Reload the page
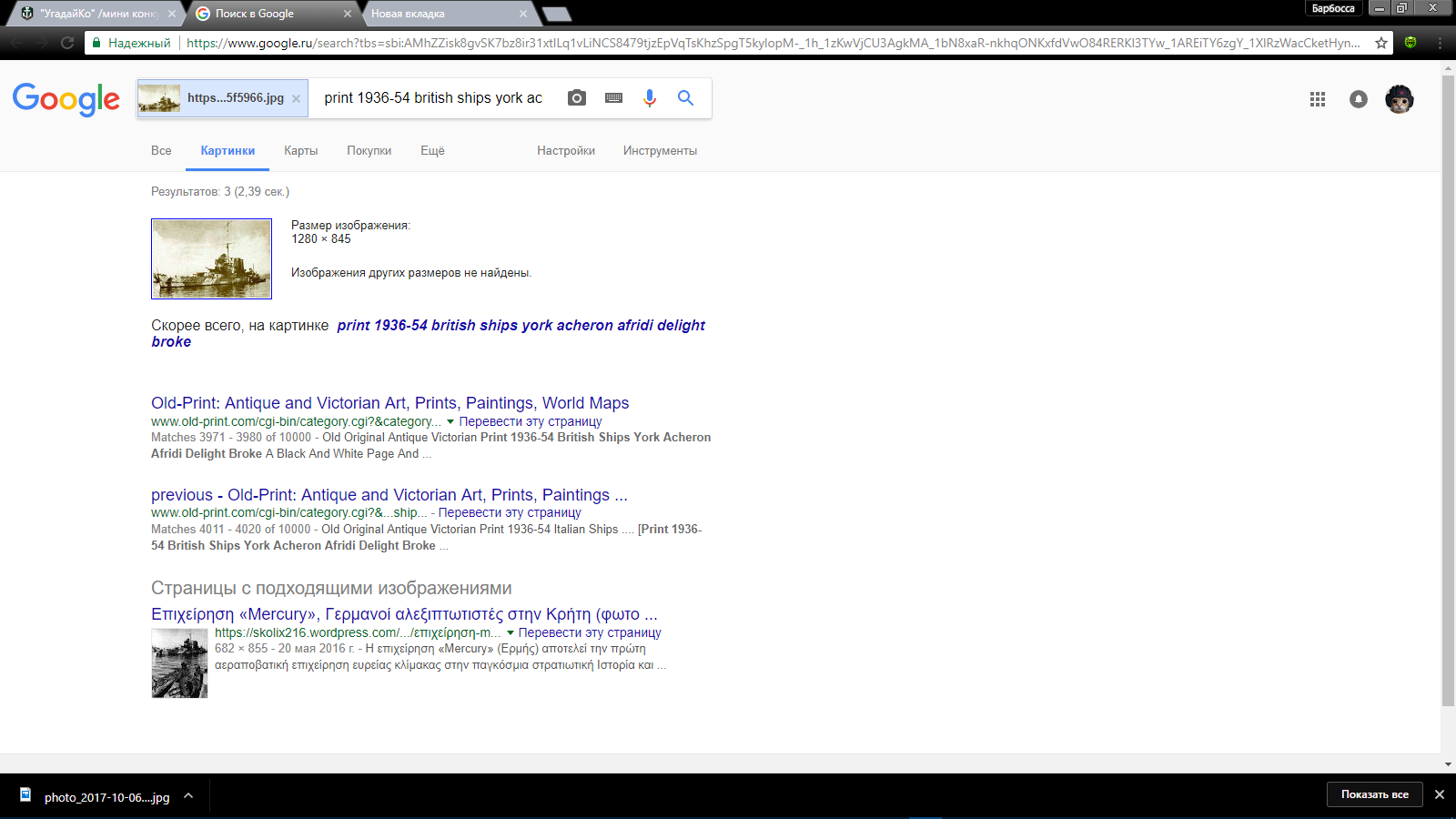 pos(66,43)
